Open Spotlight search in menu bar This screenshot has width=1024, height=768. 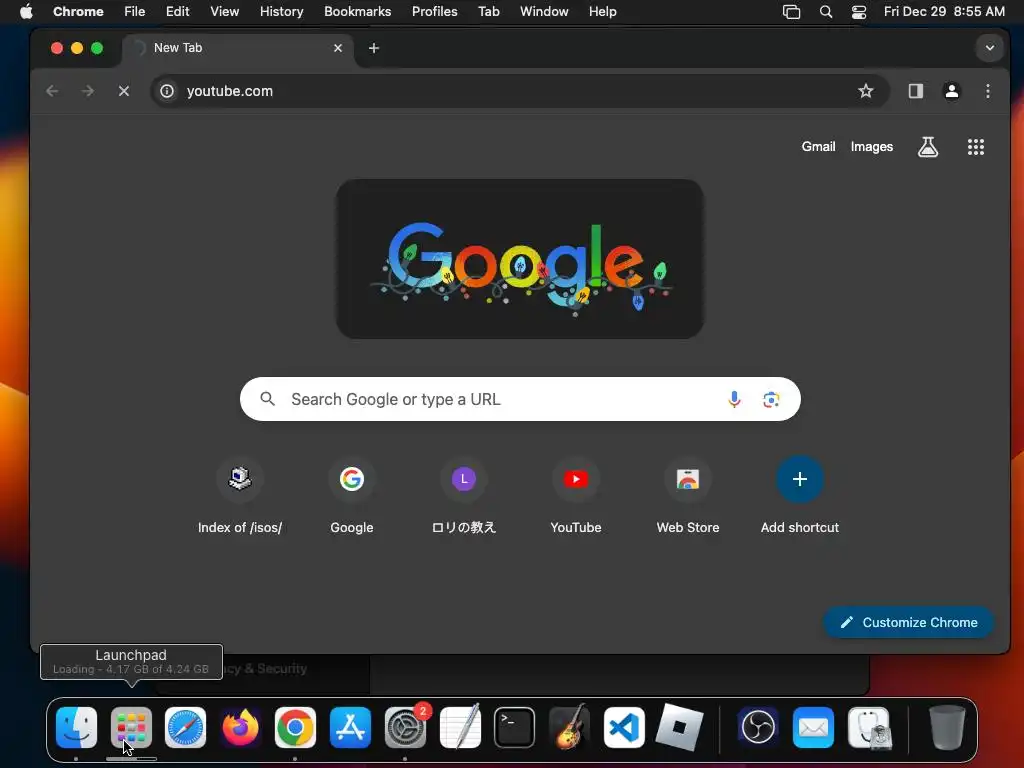point(825,12)
